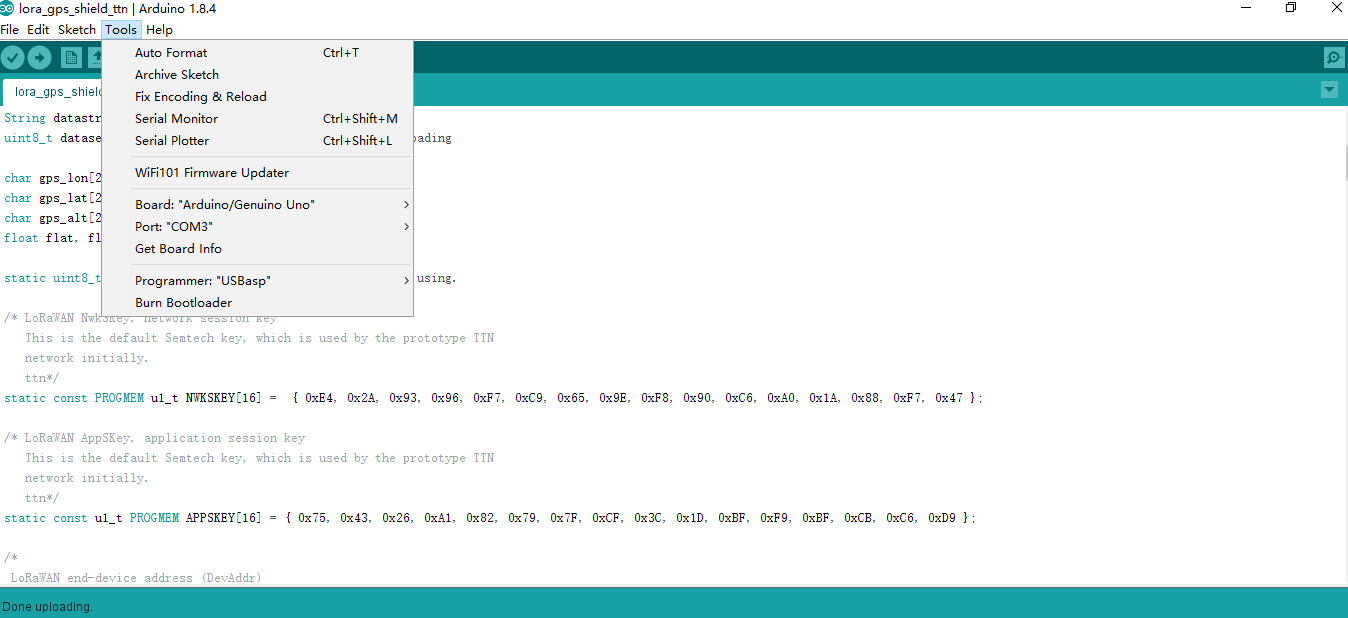
Task: Click the NWKSKEY[16] declaration line
Action: pos(494,398)
